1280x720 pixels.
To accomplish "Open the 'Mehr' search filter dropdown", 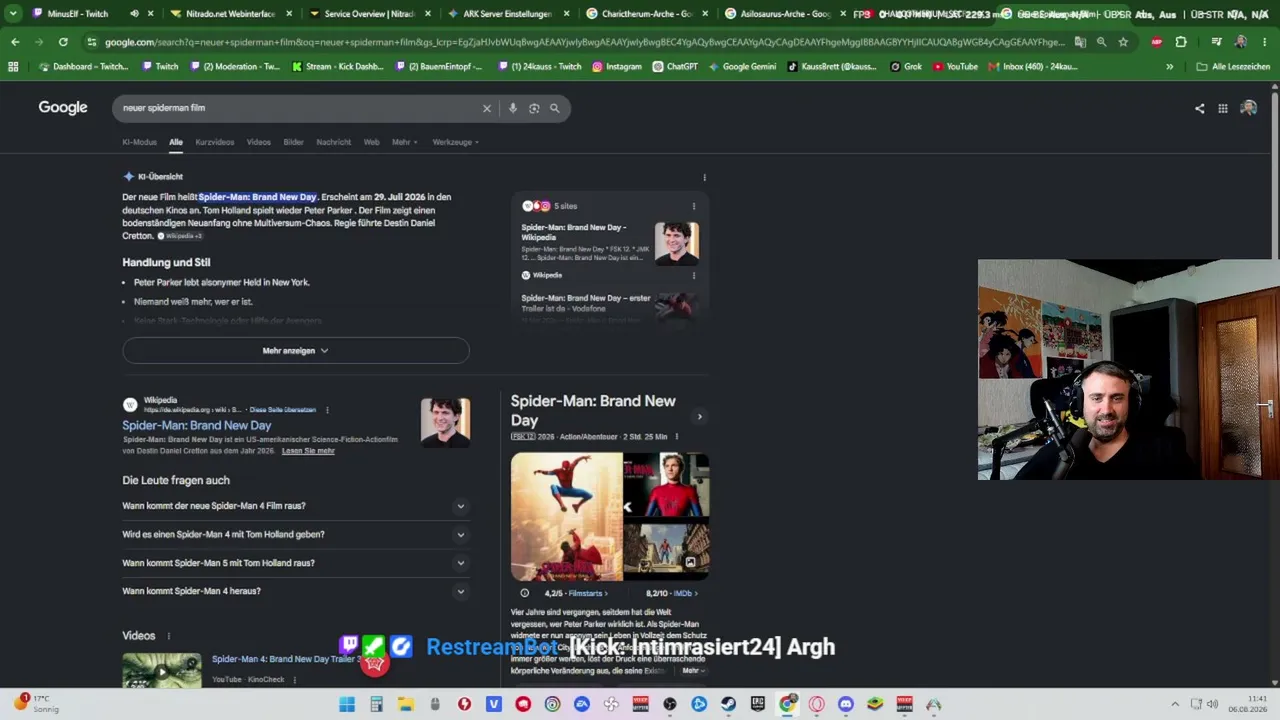I will click(405, 142).
